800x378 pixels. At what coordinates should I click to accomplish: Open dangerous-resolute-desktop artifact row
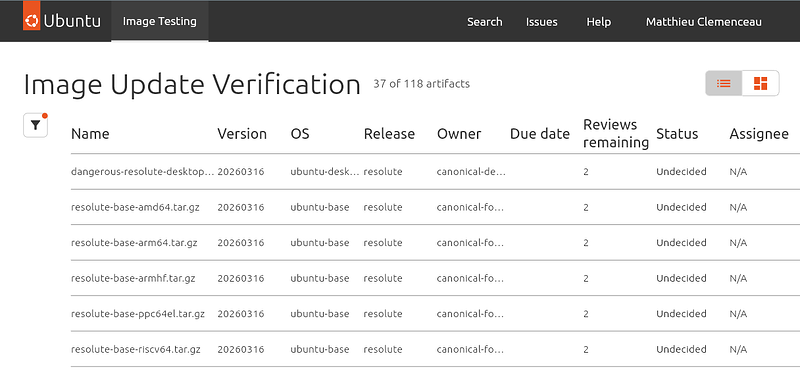pos(435,171)
